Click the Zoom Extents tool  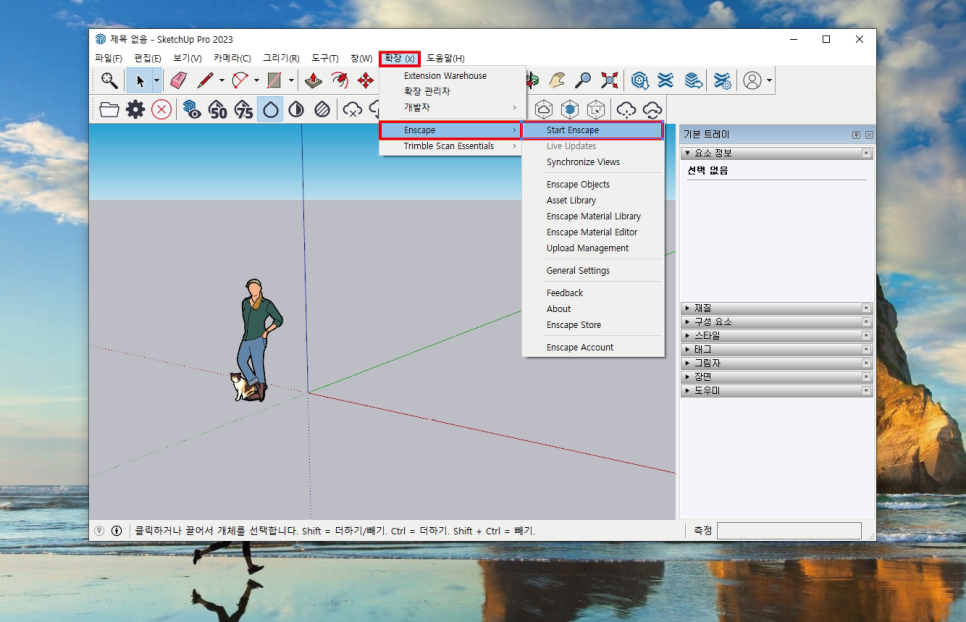point(609,81)
